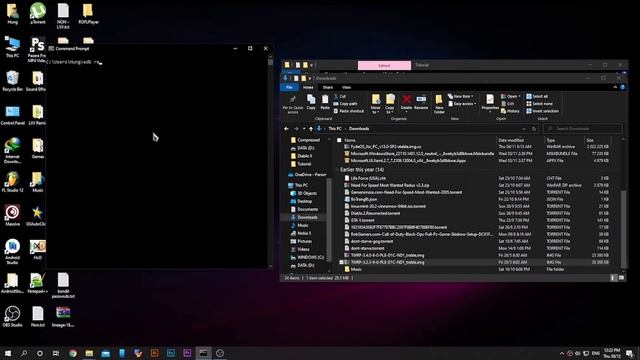Image resolution: width=640 pixels, height=360 pixels.
Task: Open recent locations dropdown beside forward arrow
Action: [x=304, y=129]
